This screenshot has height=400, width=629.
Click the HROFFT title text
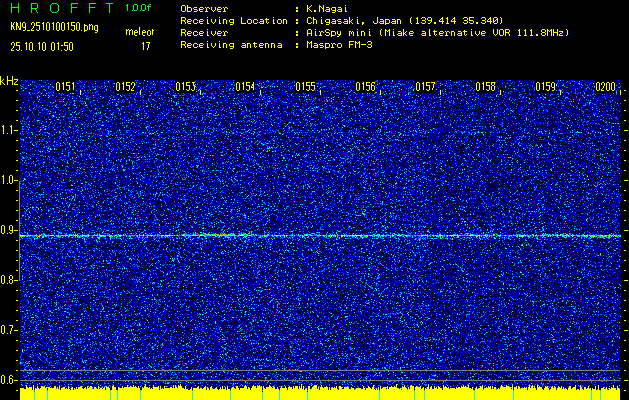click(x=60, y=8)
